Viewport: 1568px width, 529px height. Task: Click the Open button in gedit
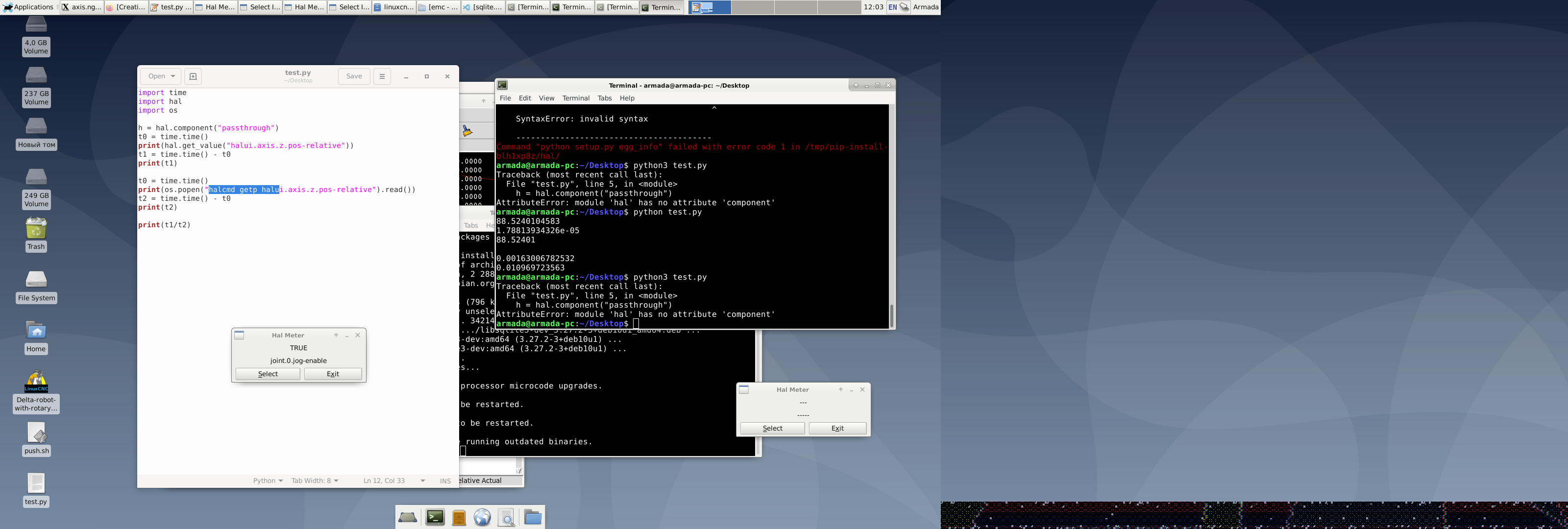(x=156, y=76)
